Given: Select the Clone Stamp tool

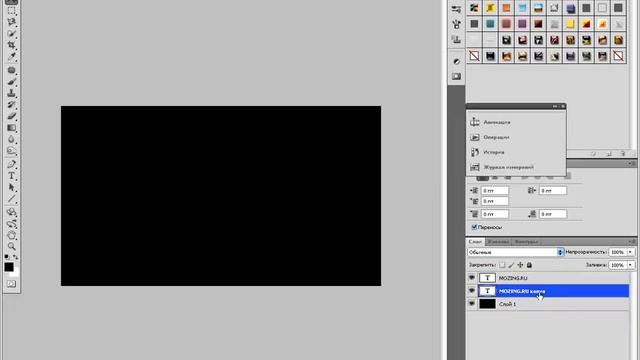Looking at the screenshot, I should [x=11, y=93].
